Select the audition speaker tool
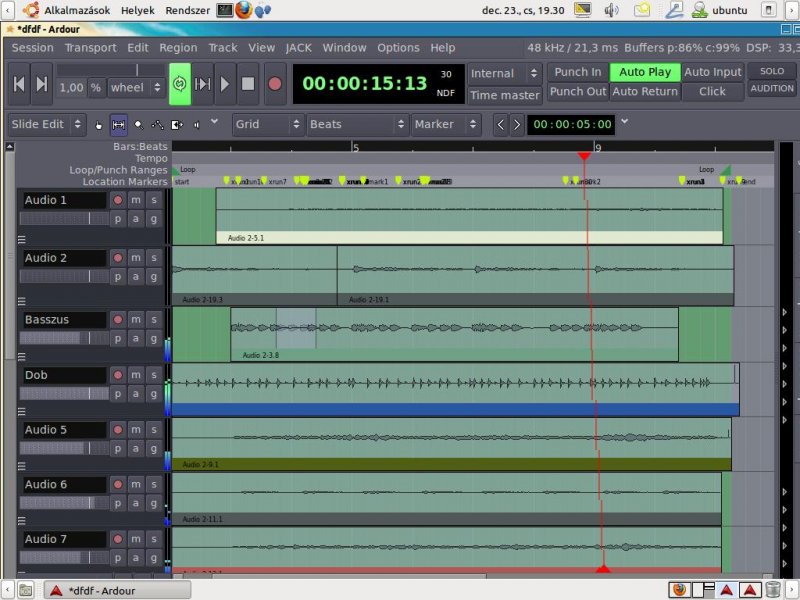Screen dimensions: 800x600 tap(197, 124)
